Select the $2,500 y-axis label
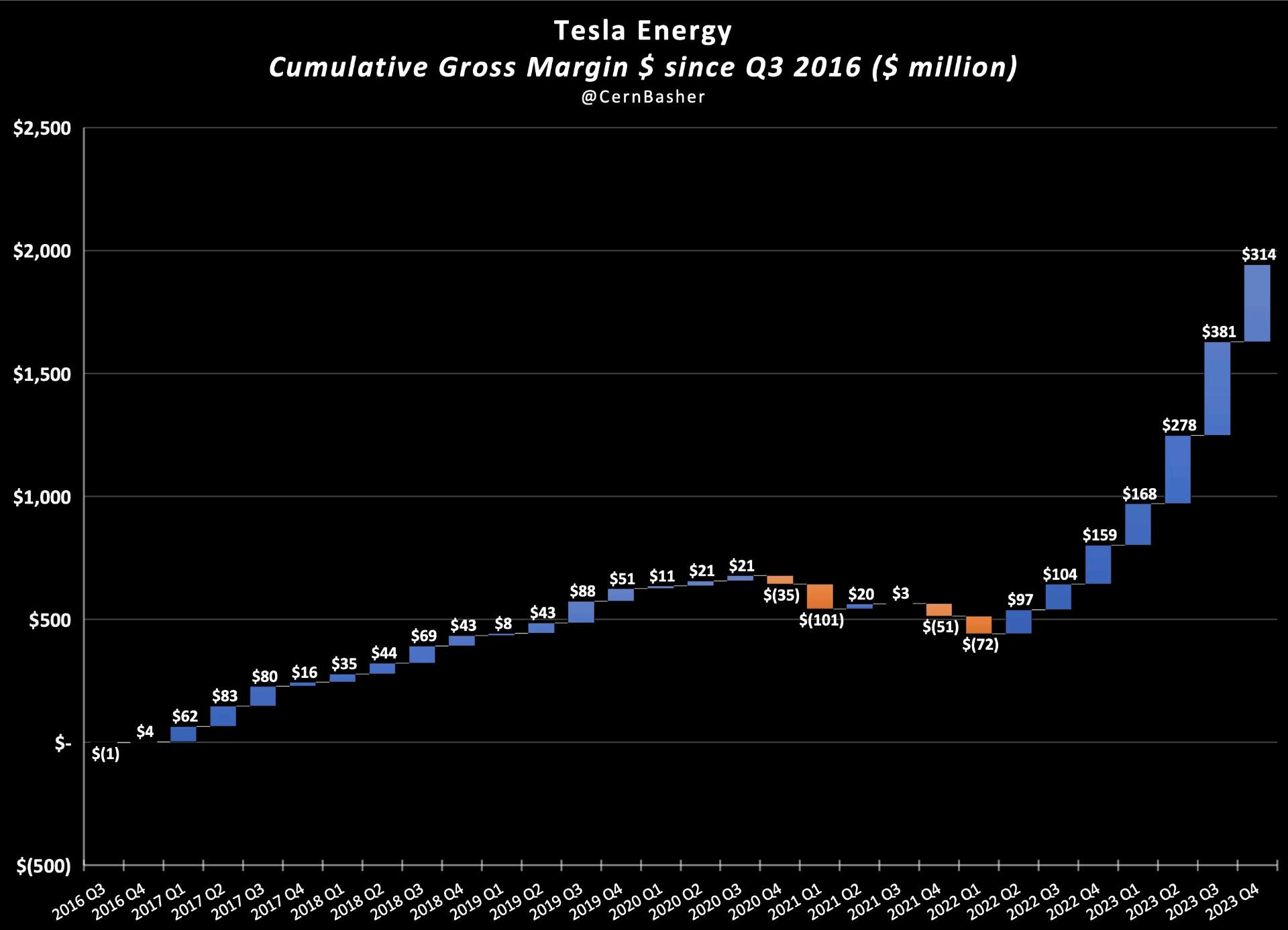 (42, 128)
